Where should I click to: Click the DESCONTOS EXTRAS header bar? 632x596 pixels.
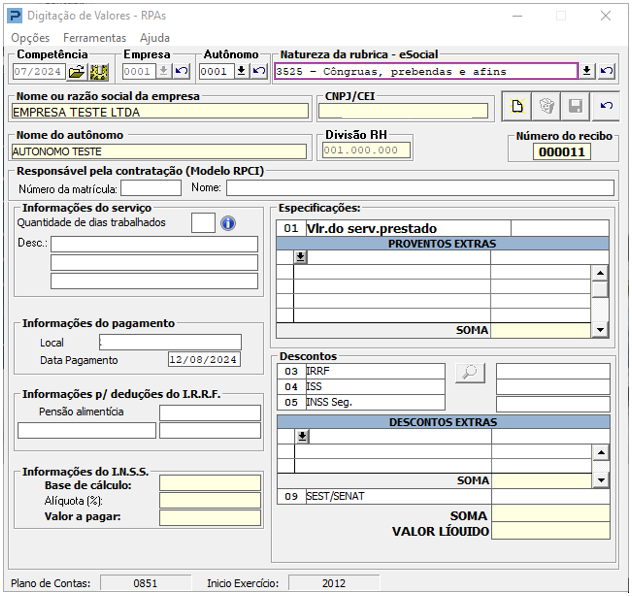point(443,422)
